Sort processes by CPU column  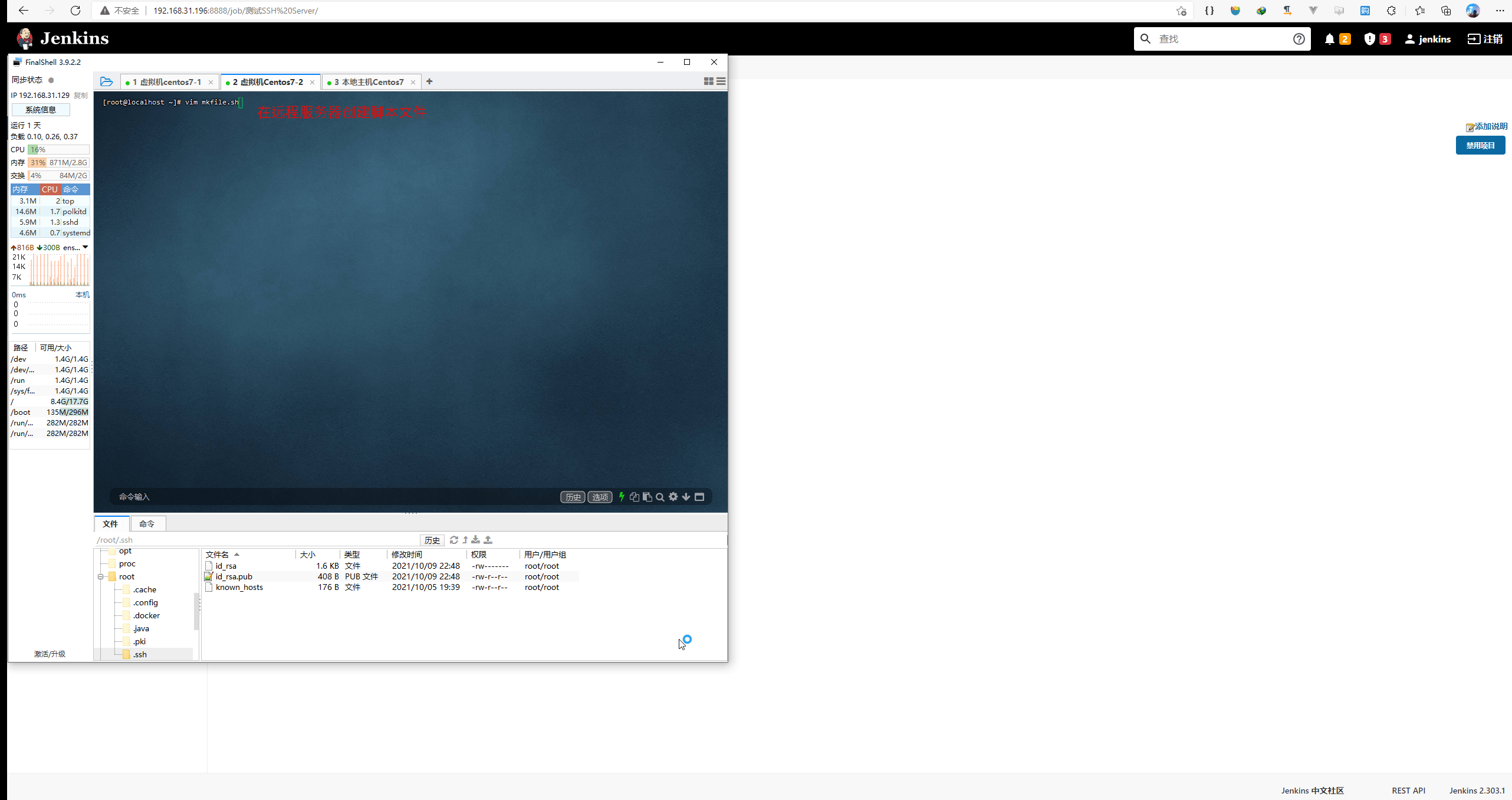(50, 189)
